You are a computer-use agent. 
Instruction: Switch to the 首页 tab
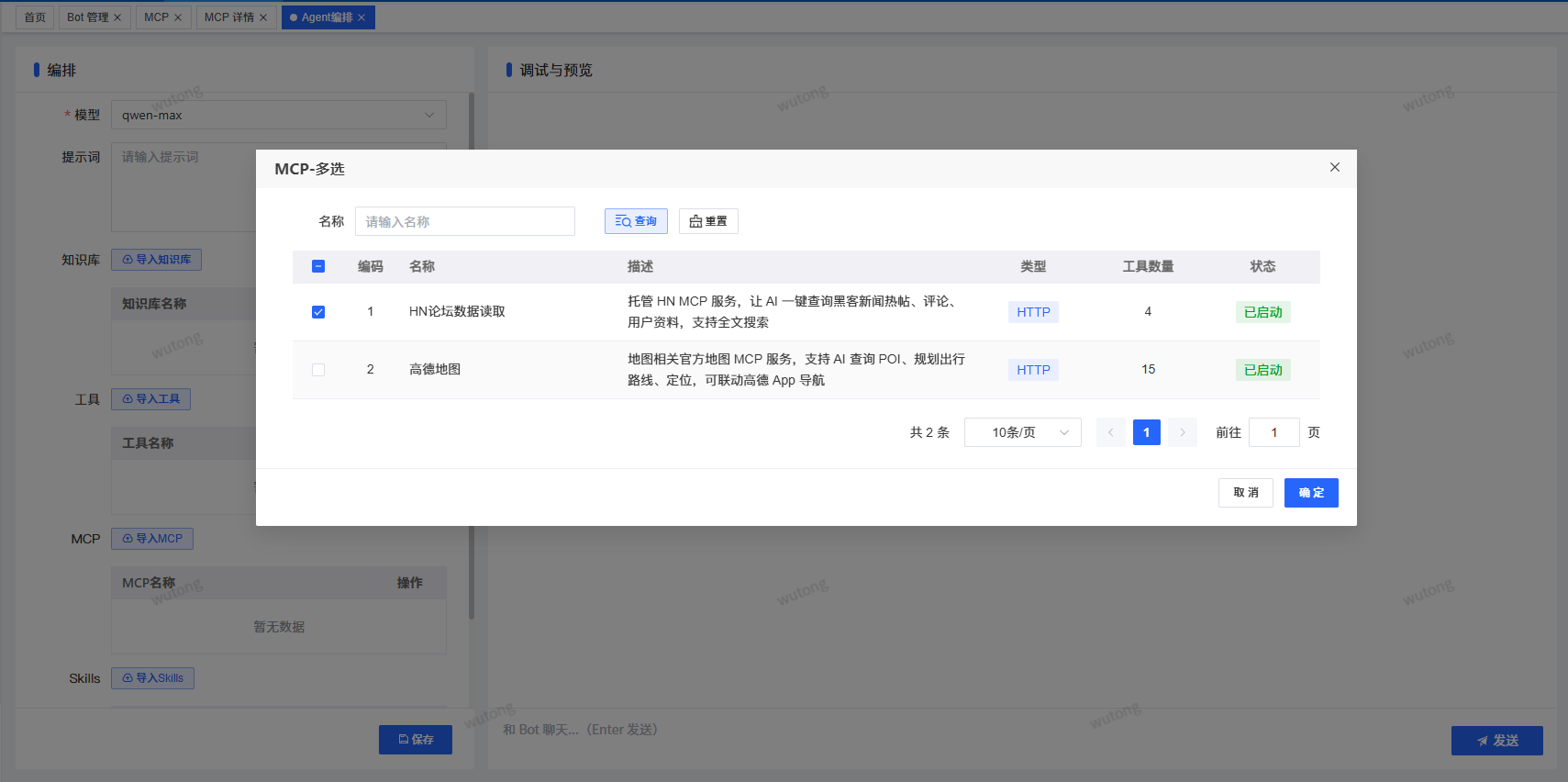click(x=35, y=17)
